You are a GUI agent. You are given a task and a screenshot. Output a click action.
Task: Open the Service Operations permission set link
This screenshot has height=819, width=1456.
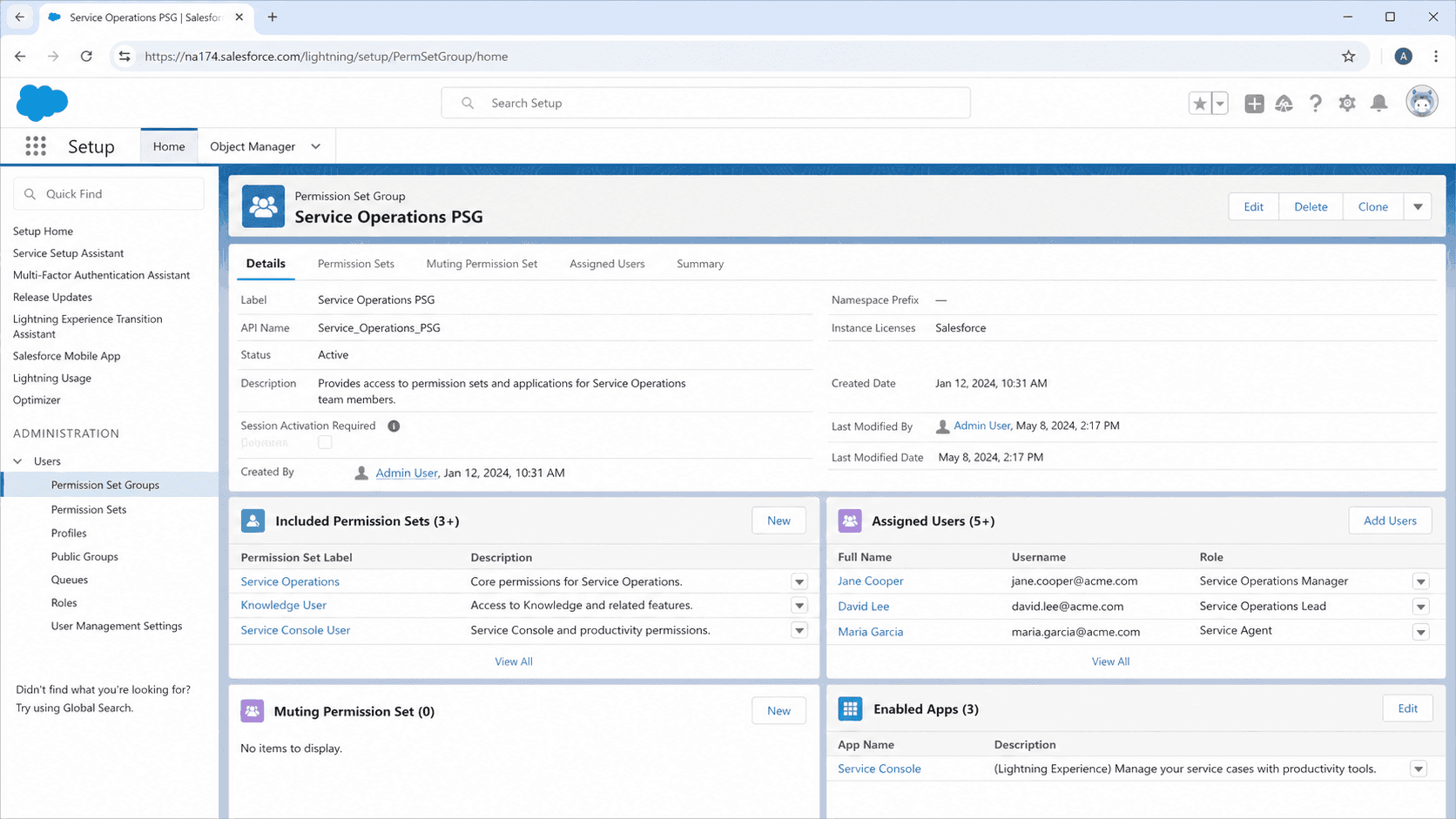click(x=290, y=581)
